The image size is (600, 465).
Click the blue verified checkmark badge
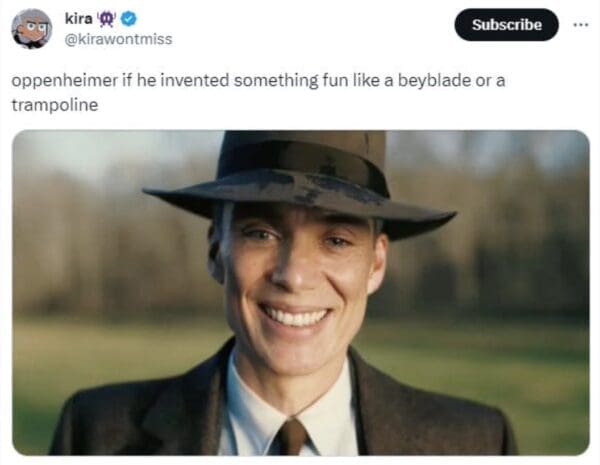click(x=129, y=19)
